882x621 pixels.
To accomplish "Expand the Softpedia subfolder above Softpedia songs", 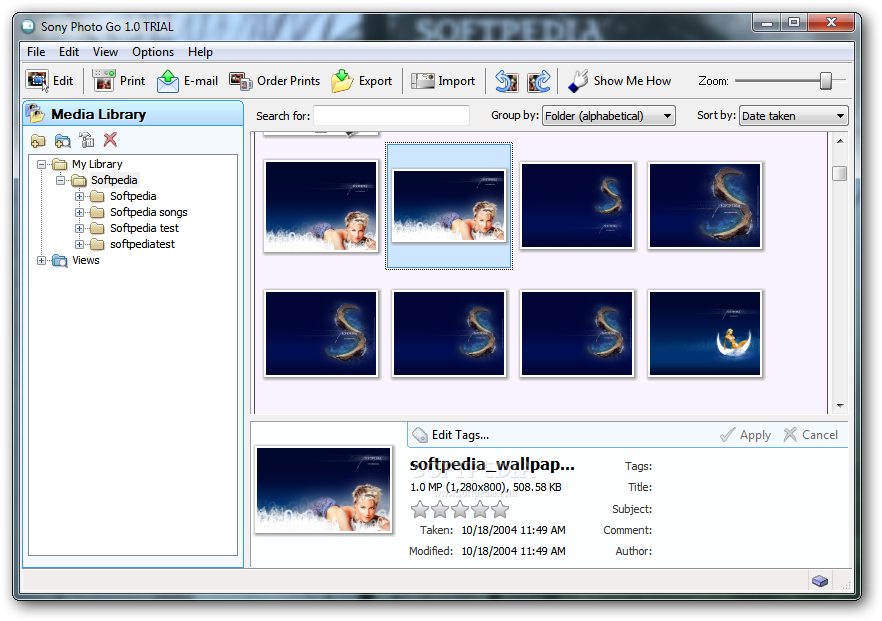I will tap(79, 197).
